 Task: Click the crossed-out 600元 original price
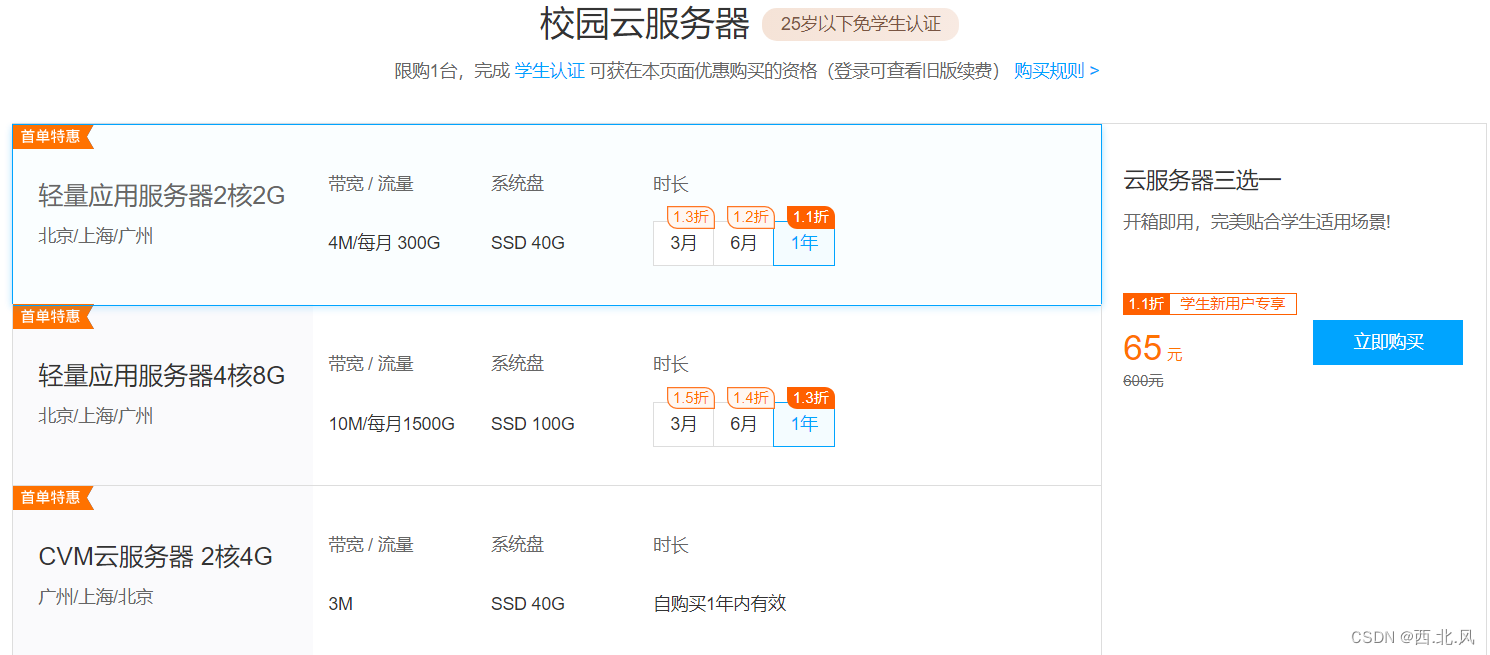tap(1143, 381)
